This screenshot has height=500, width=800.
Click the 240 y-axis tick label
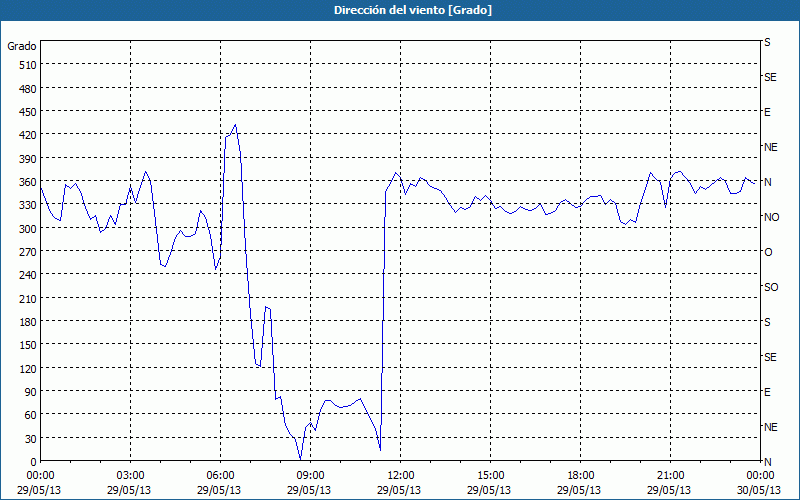click(x=28, y=275)
